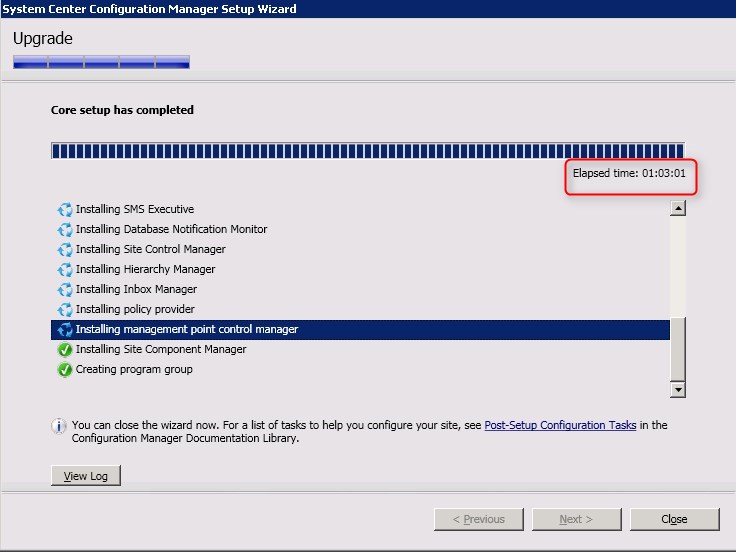The image size is (736, 552).
Task: Click status icon for Installing Hierarchy Manager
Action: click(x=65, y=269)
